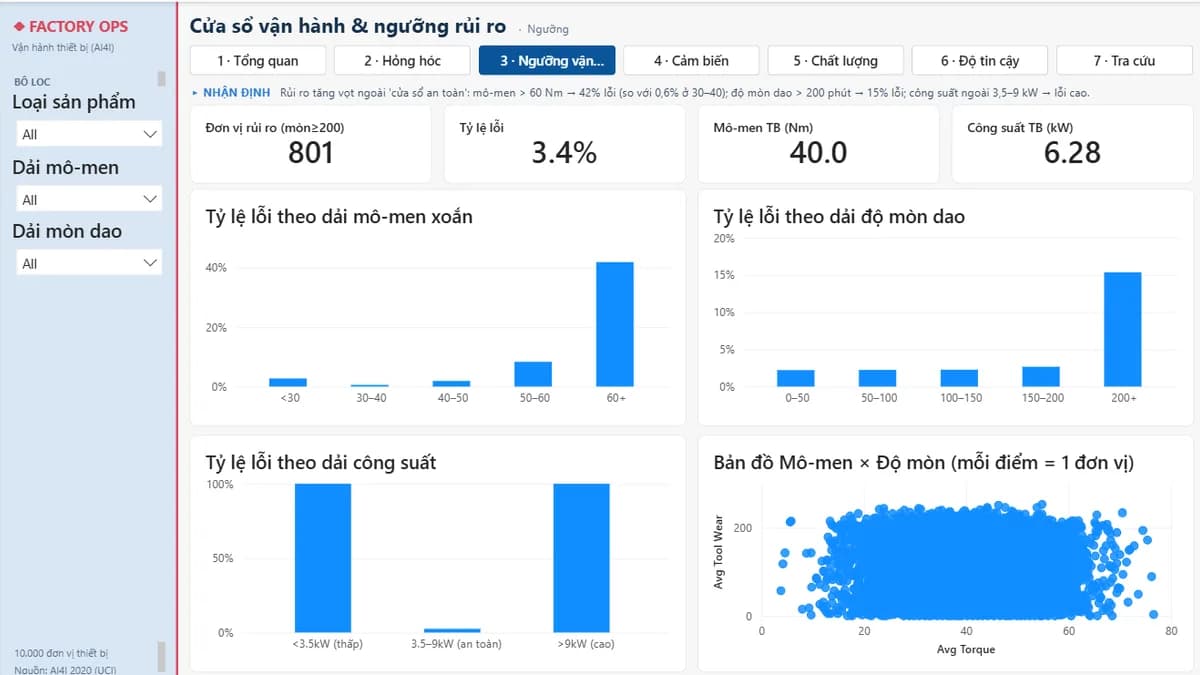Viewport: 1200px width, 675px height.
Task: Click the sidebar scrollbar at the top
Action: (162, 79)
